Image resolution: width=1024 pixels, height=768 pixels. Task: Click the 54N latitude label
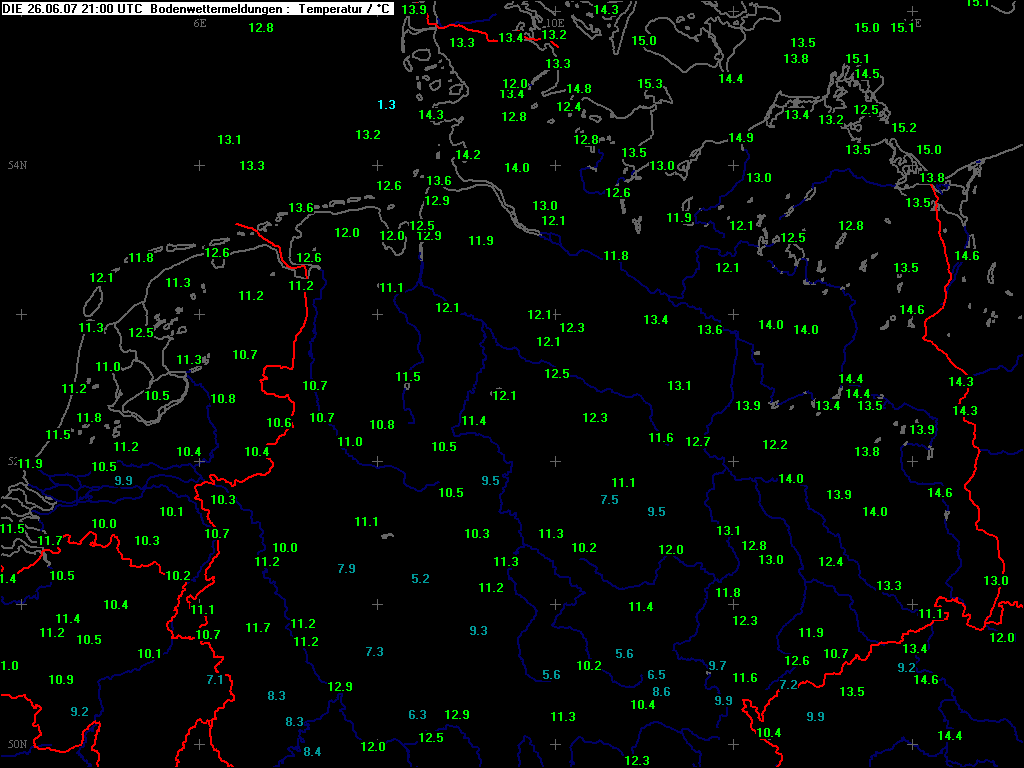[17, 164]
